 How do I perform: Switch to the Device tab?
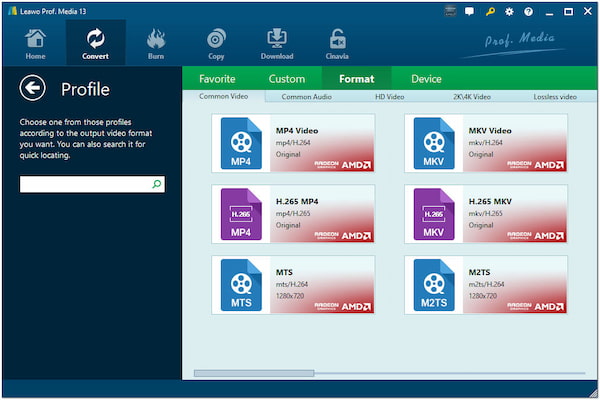(x=426, y=78)
